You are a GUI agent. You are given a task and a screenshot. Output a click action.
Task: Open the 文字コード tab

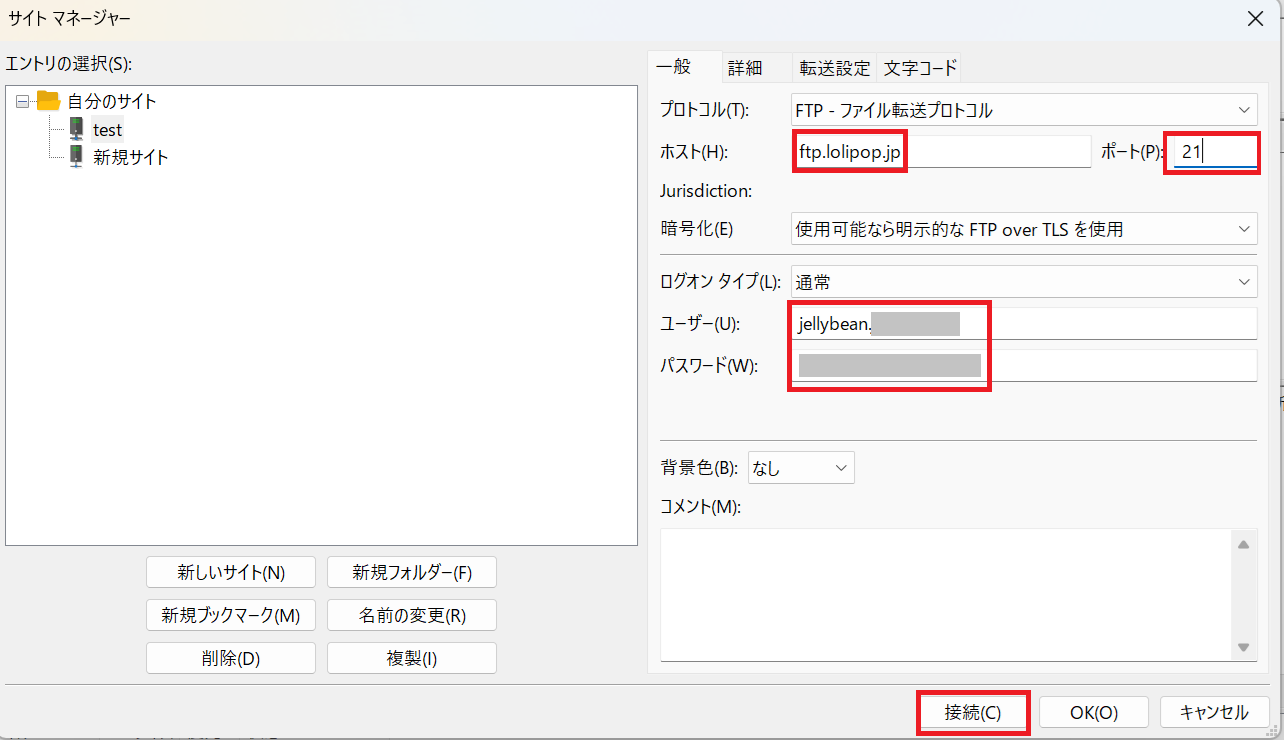tap(920, 68)
